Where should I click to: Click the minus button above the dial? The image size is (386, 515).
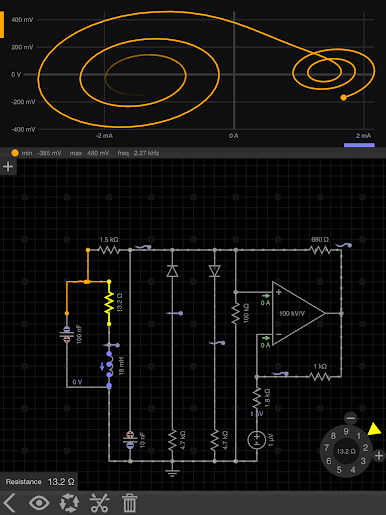[350, 418]
